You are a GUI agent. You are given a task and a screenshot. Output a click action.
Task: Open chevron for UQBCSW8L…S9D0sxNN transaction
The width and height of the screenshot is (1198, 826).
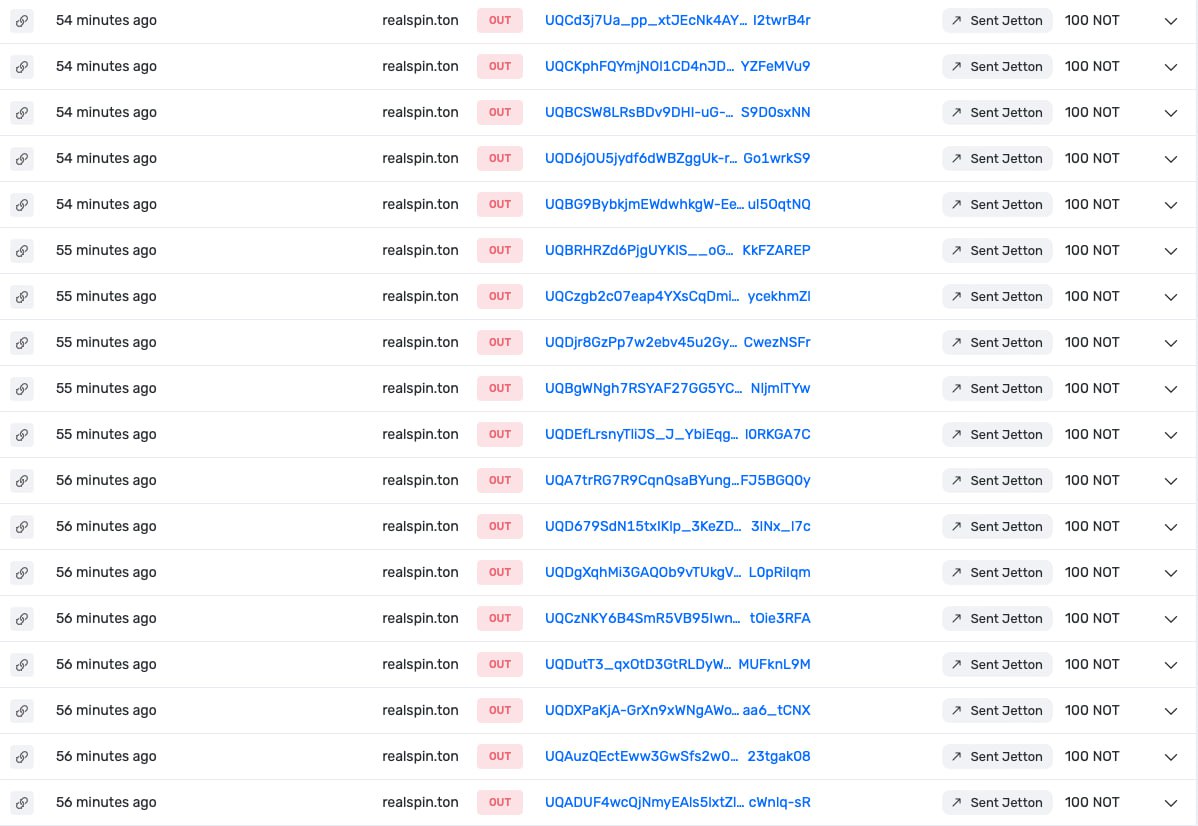pos(1170,112)
